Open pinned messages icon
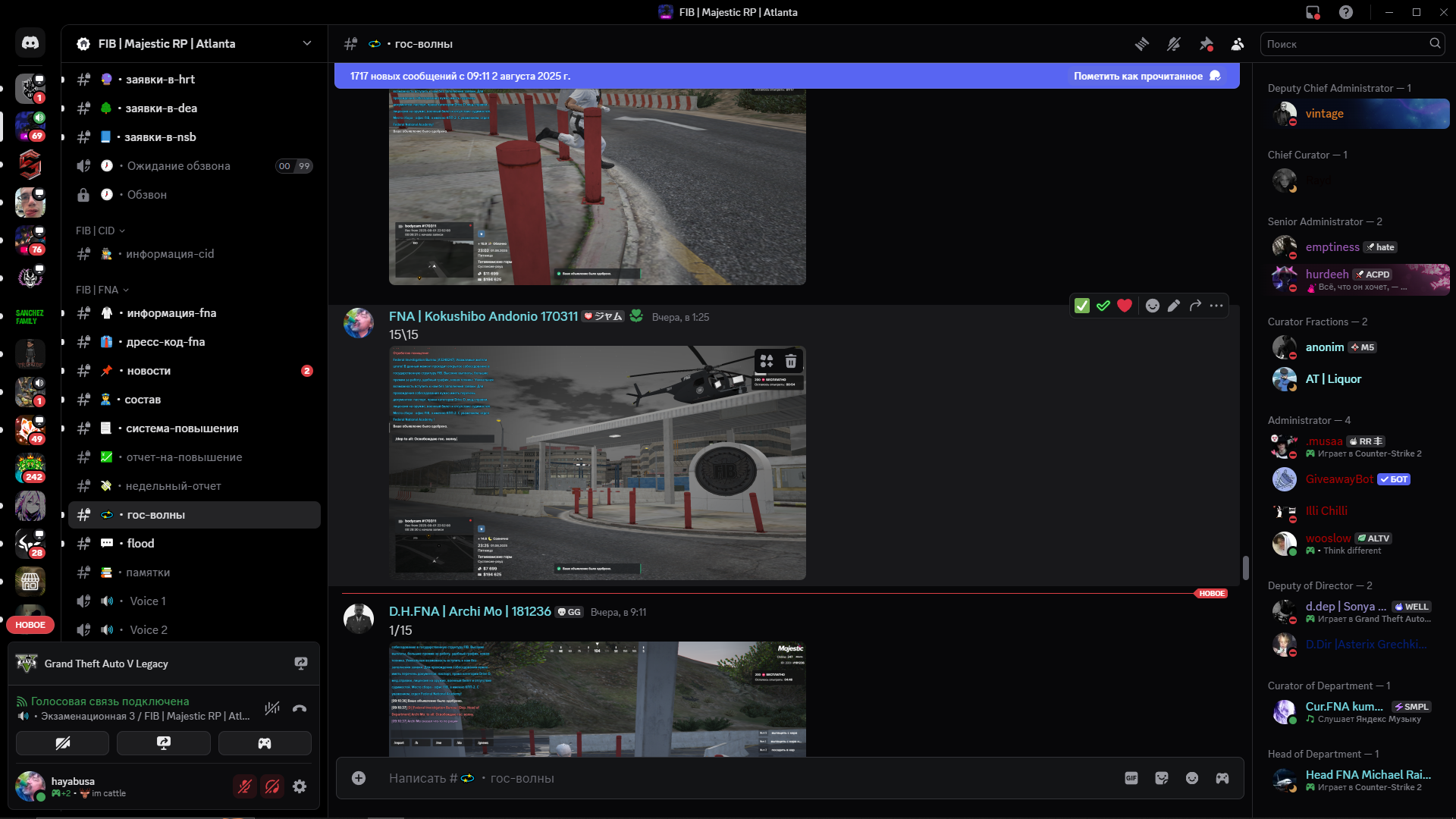 click(x=1206, y=44)
